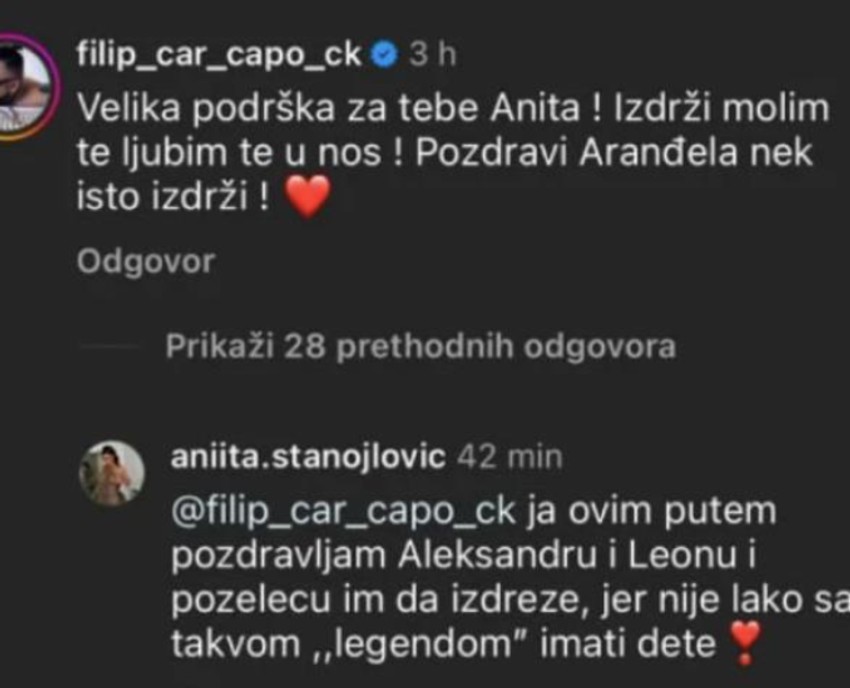The height and width of the screenshot is (688, 850).
Task: Select the text of aniita's reply comment
Action: [450, 575]
